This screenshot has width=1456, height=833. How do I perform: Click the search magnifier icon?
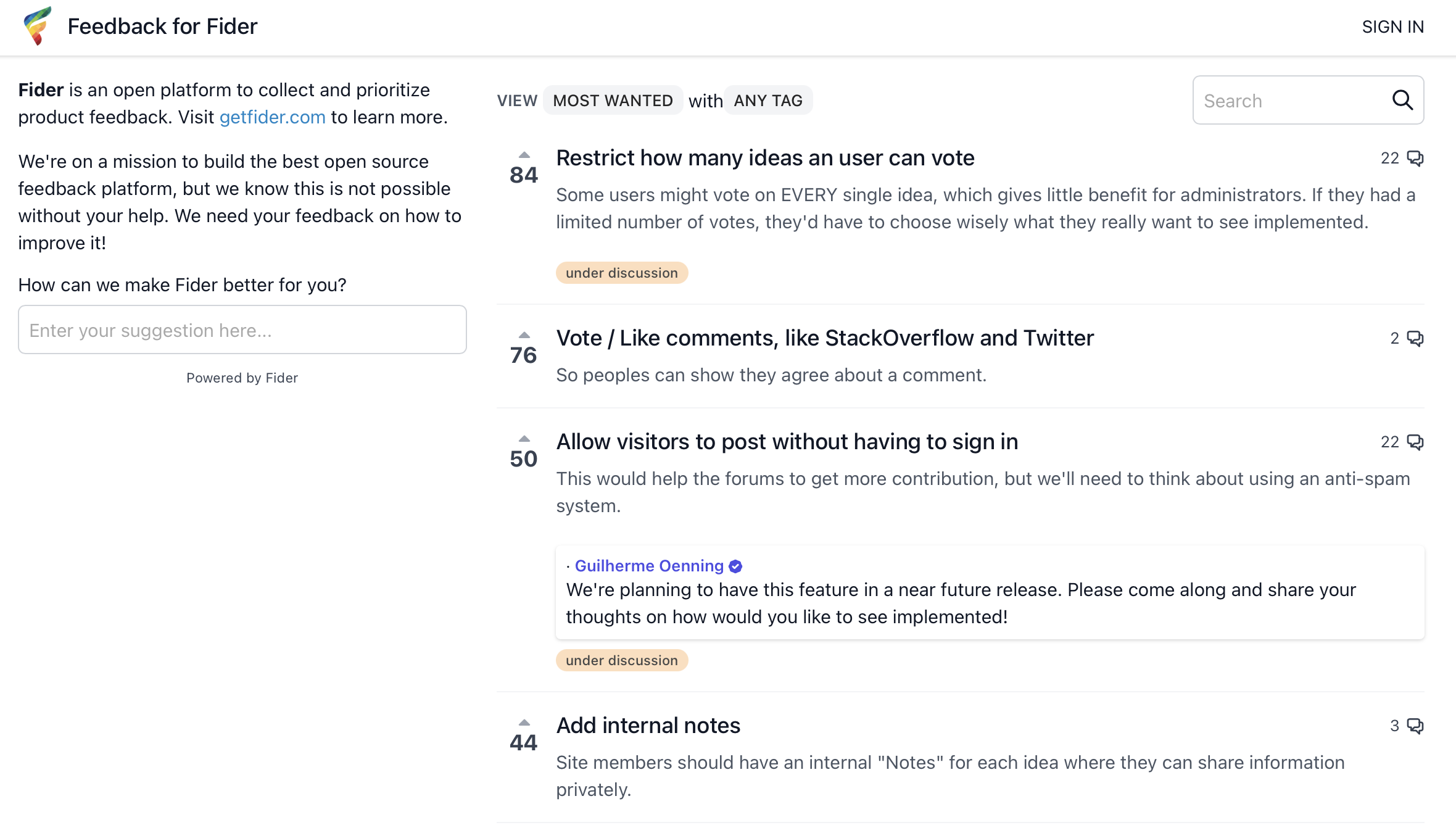pyautogui.click(x=1402, y=100)
